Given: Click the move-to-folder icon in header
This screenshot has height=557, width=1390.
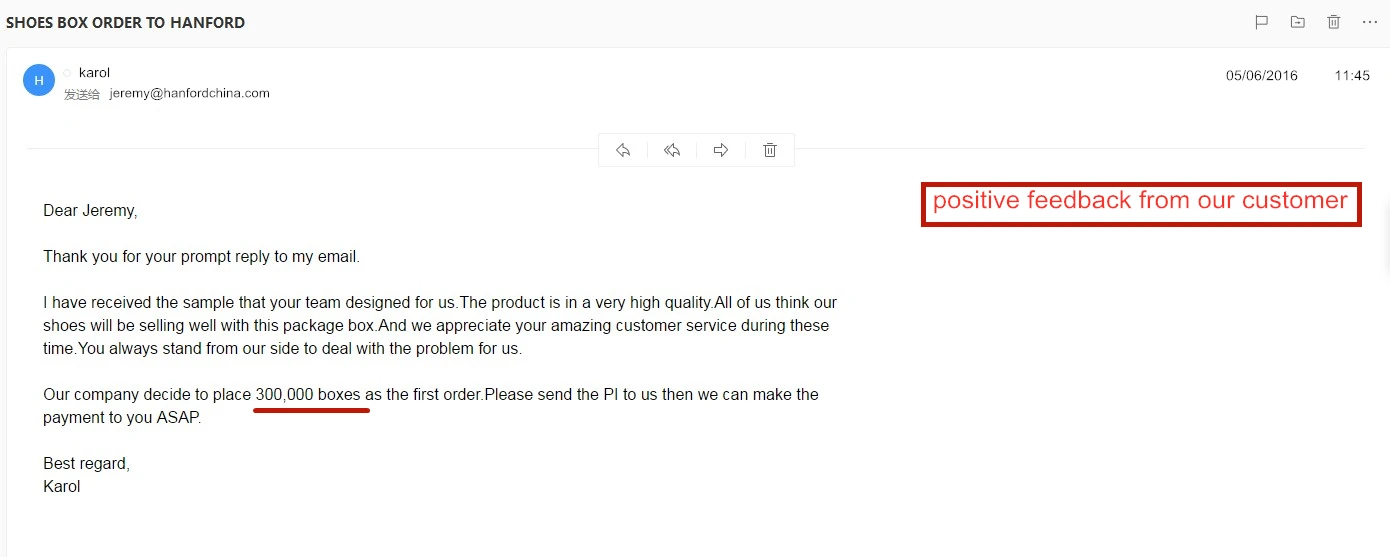Looking at the screenshot, I should (1297, 22).
